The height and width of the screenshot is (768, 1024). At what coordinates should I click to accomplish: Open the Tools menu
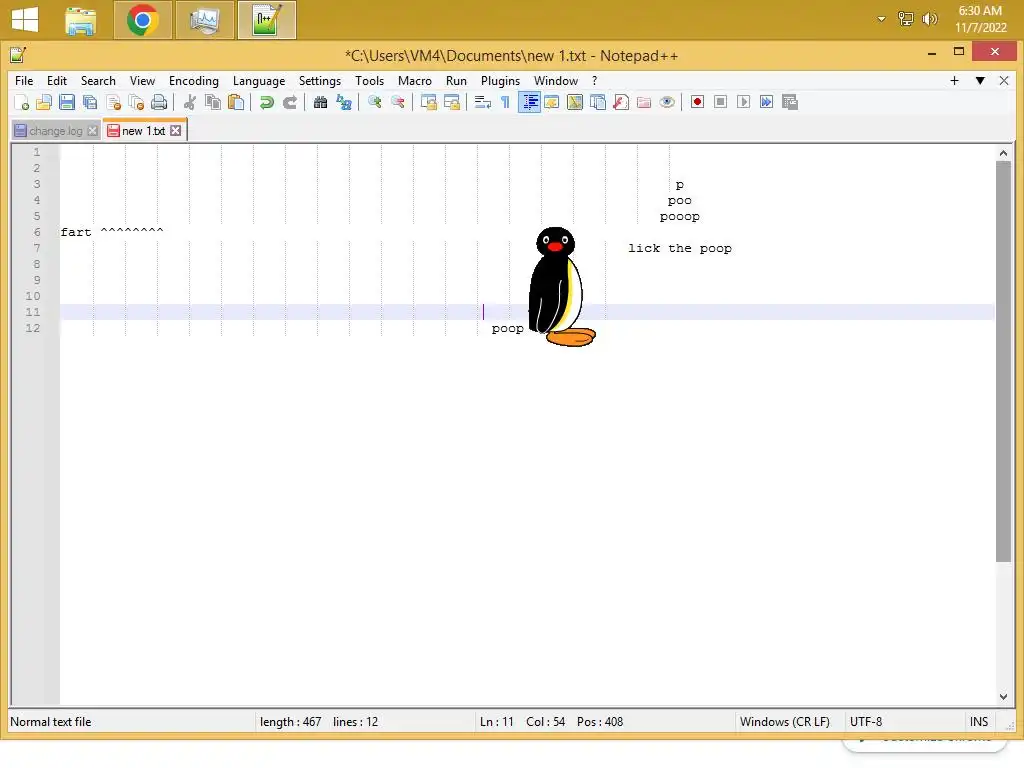(x=369, y=81)
